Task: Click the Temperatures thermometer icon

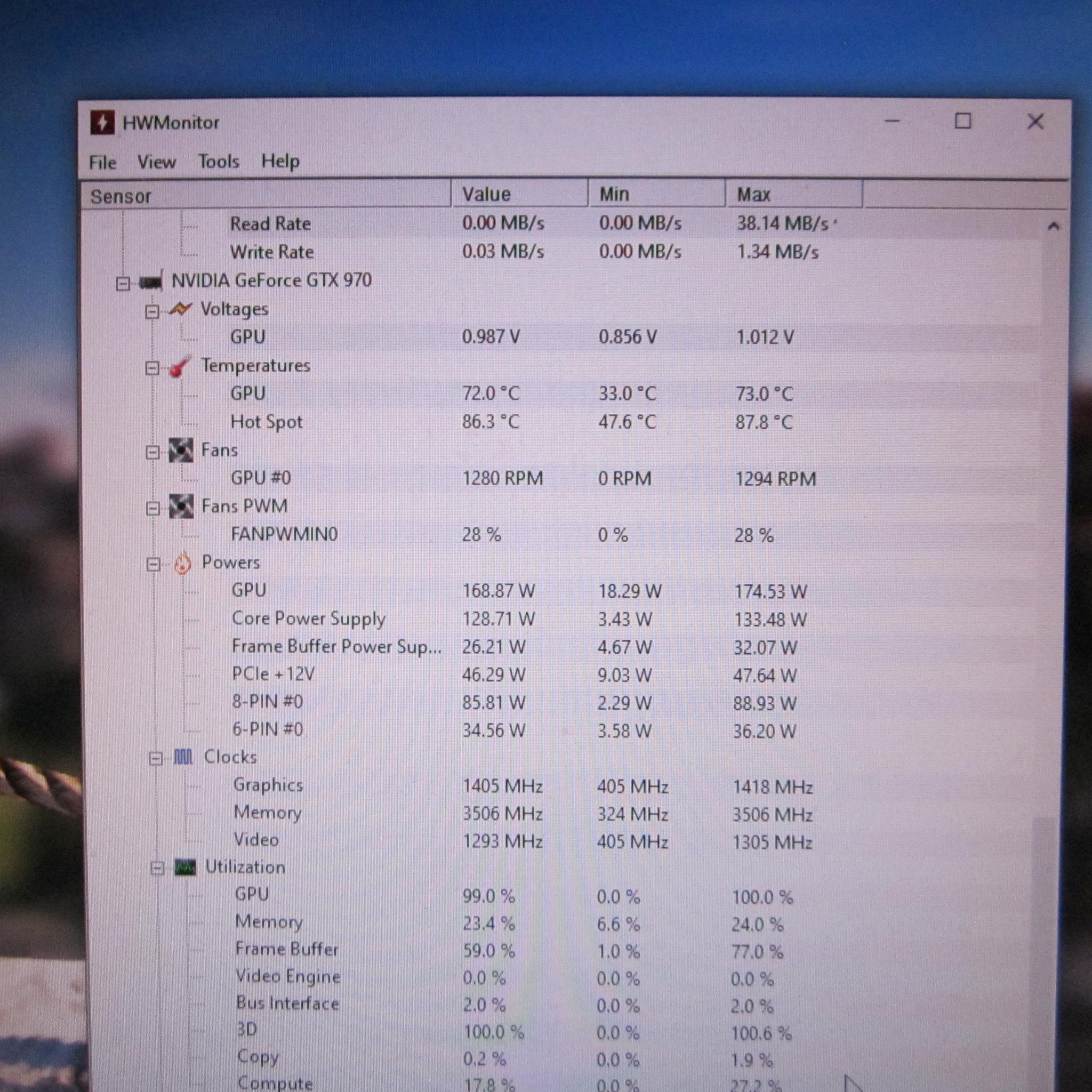Action: [x=180, y=366]
